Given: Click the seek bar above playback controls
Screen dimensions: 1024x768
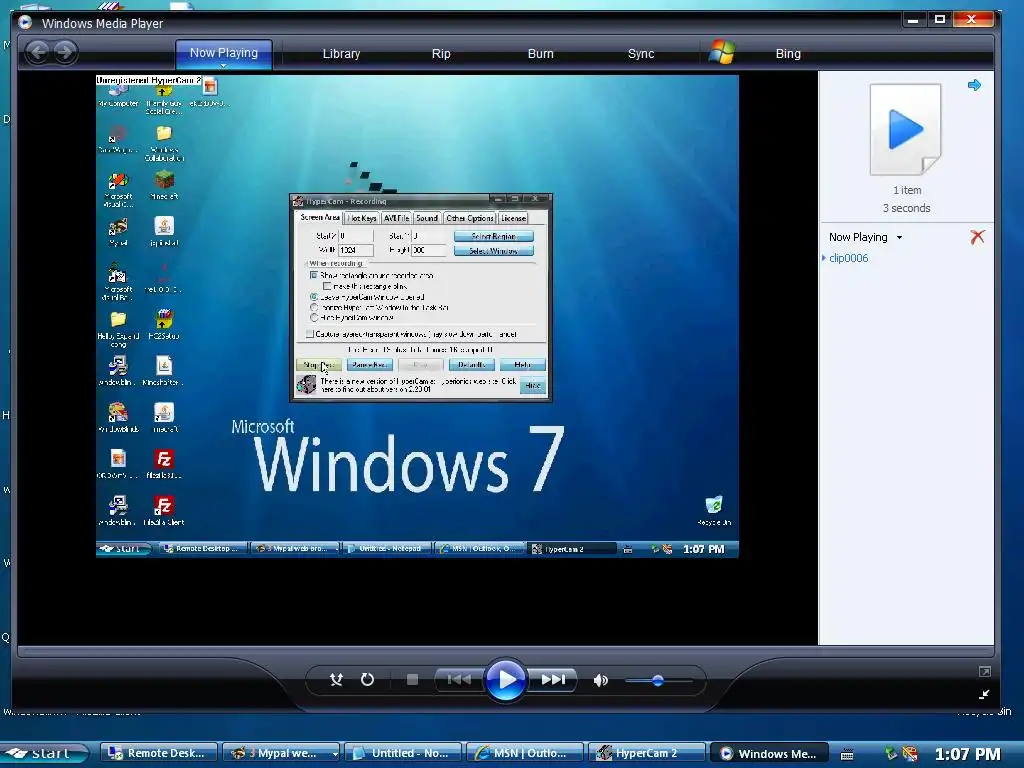Looking at the screenshot, I should (505, 651).
